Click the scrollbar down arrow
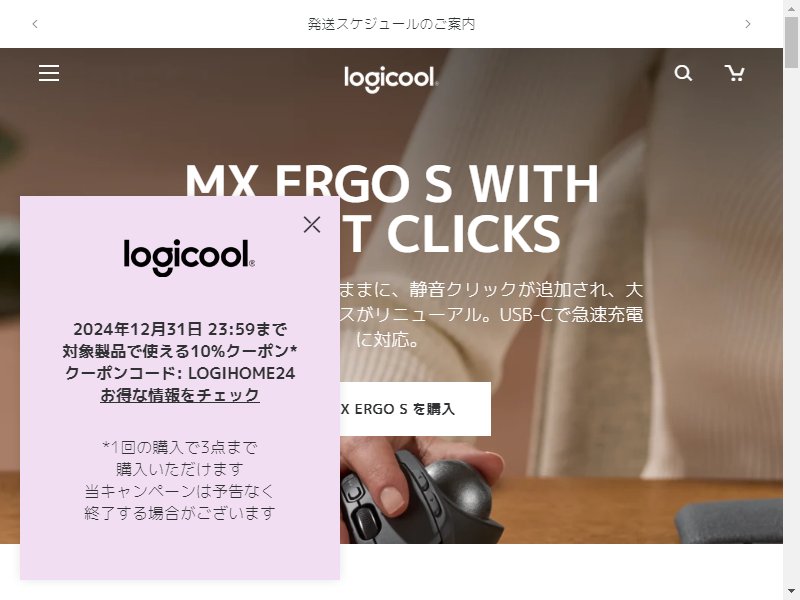800x600 pixels. (x=792, y=593)
